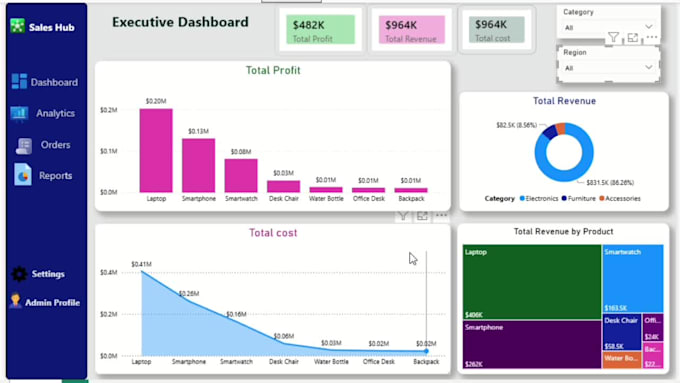Click the $964K Total Revenue card
Screen dimensions: 680x383
(412, 29)
